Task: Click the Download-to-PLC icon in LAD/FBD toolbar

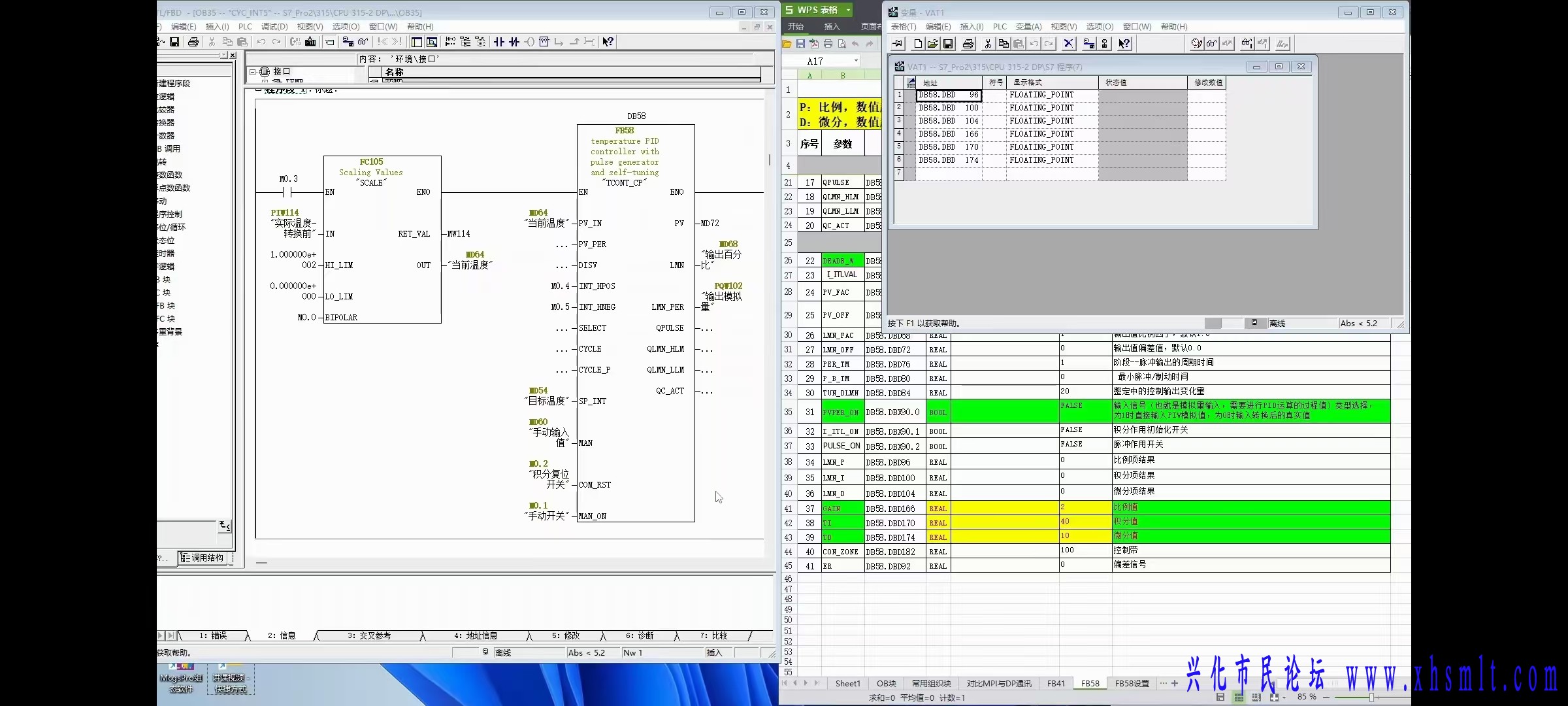Action: point(311,42)
